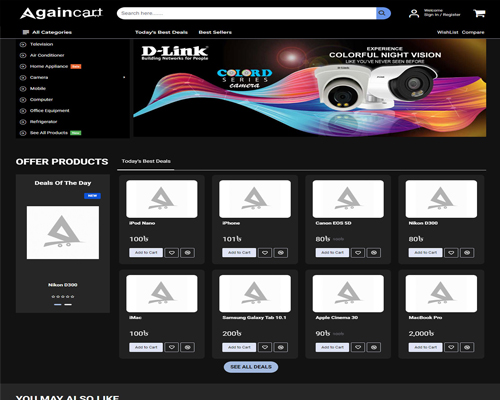Select first Deals Of The Day slide indicator
Viewport: 500px width, 400px height.
[58, 305]
